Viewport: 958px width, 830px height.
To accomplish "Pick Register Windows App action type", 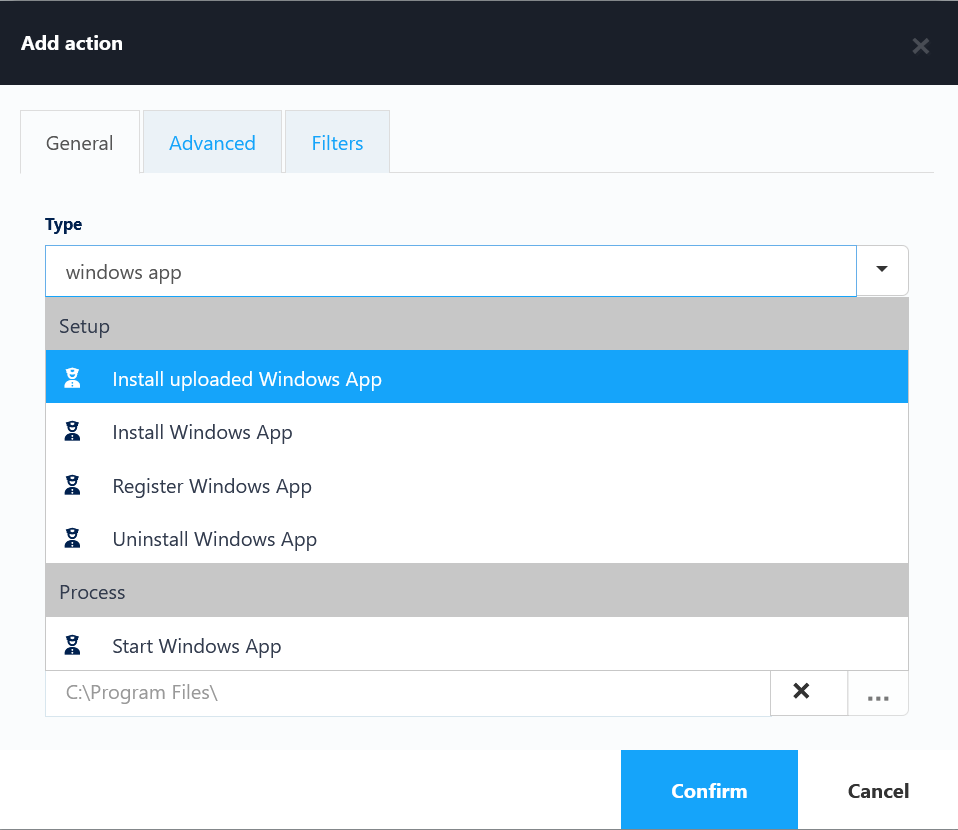I will 477,484.
